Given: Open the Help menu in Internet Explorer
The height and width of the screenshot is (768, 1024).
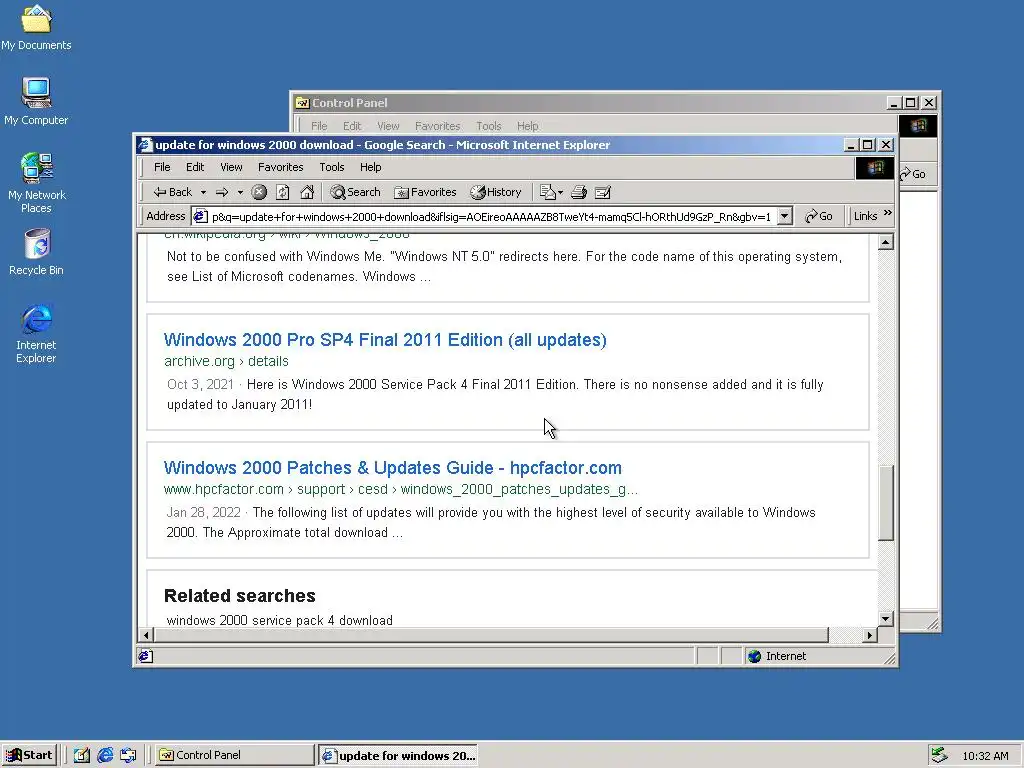Looking at the screenshot, I should coord(370,167).
